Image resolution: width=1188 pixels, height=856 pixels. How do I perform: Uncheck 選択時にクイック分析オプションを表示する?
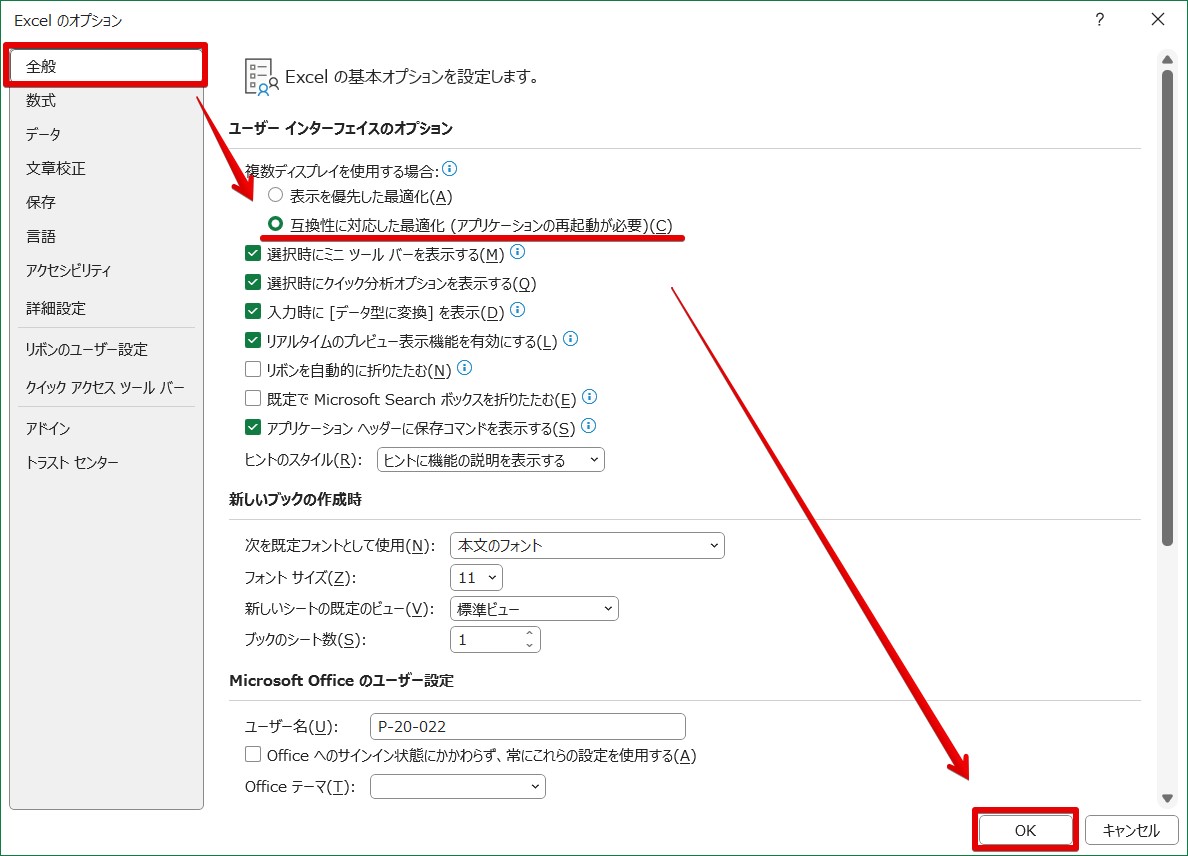(x=253, y=283)
